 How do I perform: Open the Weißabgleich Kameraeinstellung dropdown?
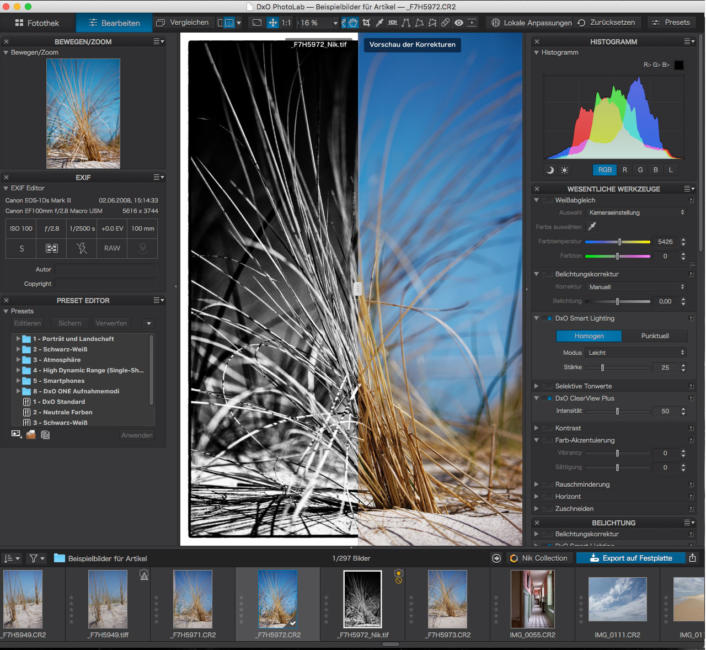[x=636, y=212]
